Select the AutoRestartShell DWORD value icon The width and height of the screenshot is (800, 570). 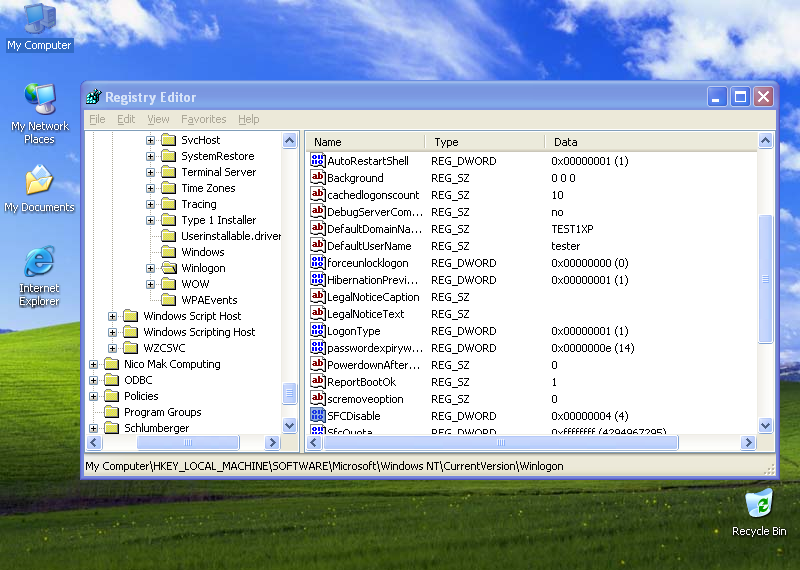317,161
